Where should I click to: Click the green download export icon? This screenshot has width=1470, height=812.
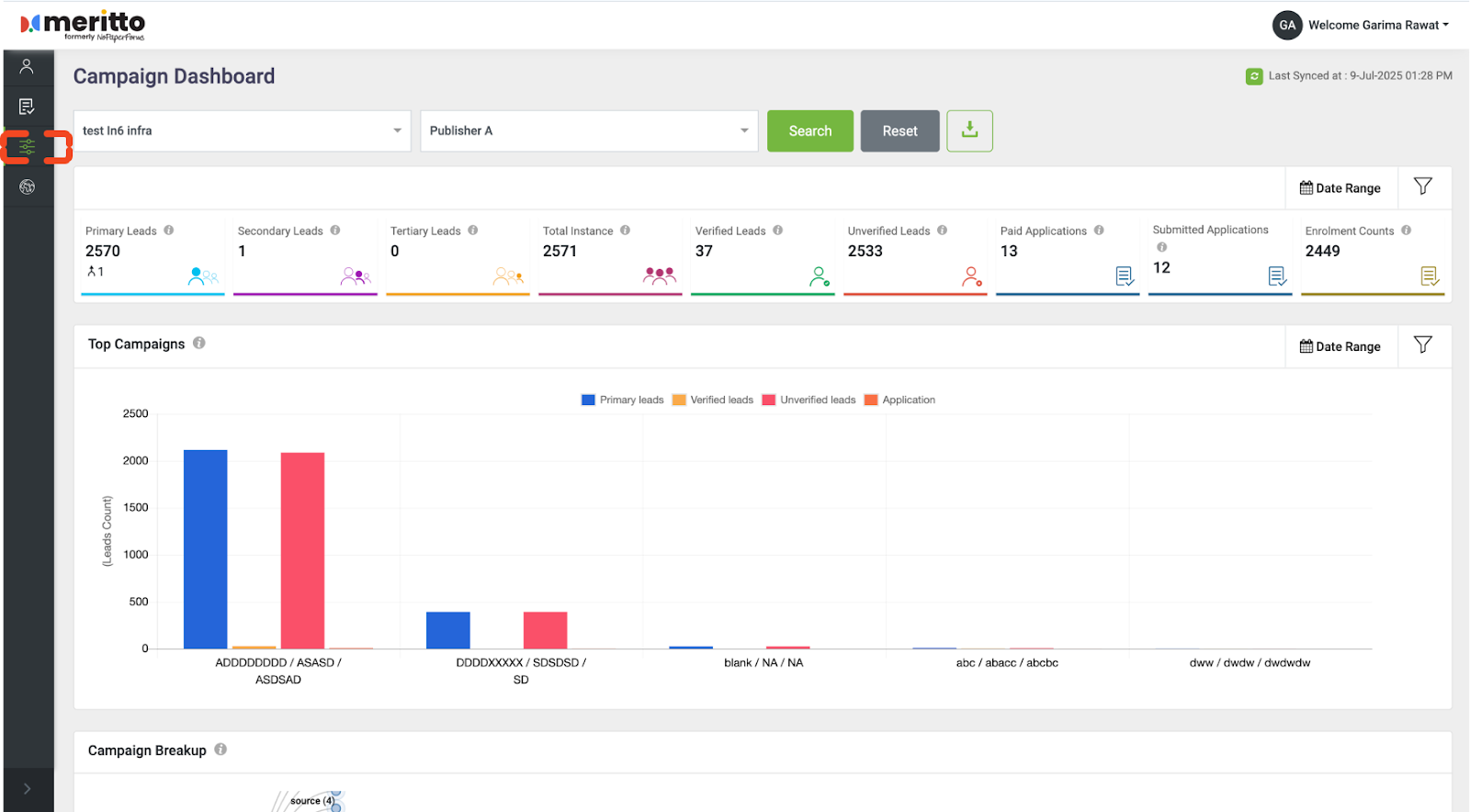[969, 130]
